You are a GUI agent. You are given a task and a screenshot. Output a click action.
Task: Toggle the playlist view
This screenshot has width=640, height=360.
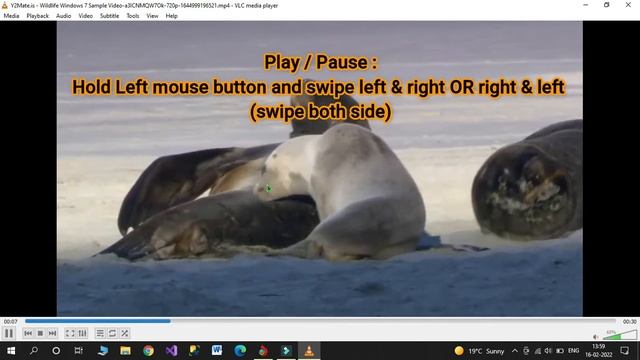(100, 333)
